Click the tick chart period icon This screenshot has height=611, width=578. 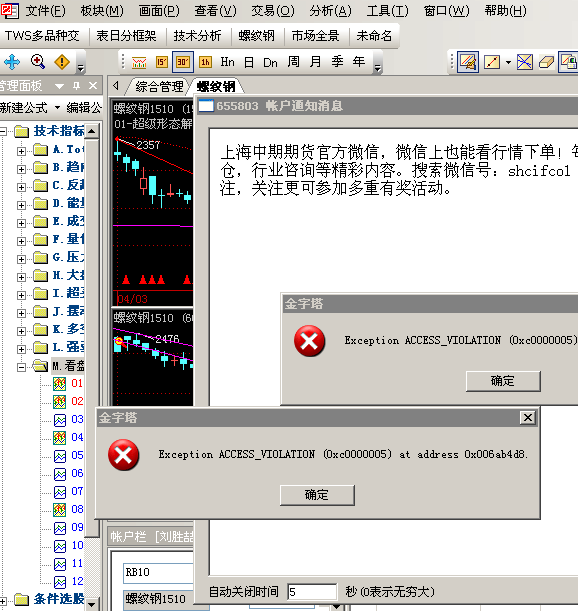point(139,62)
